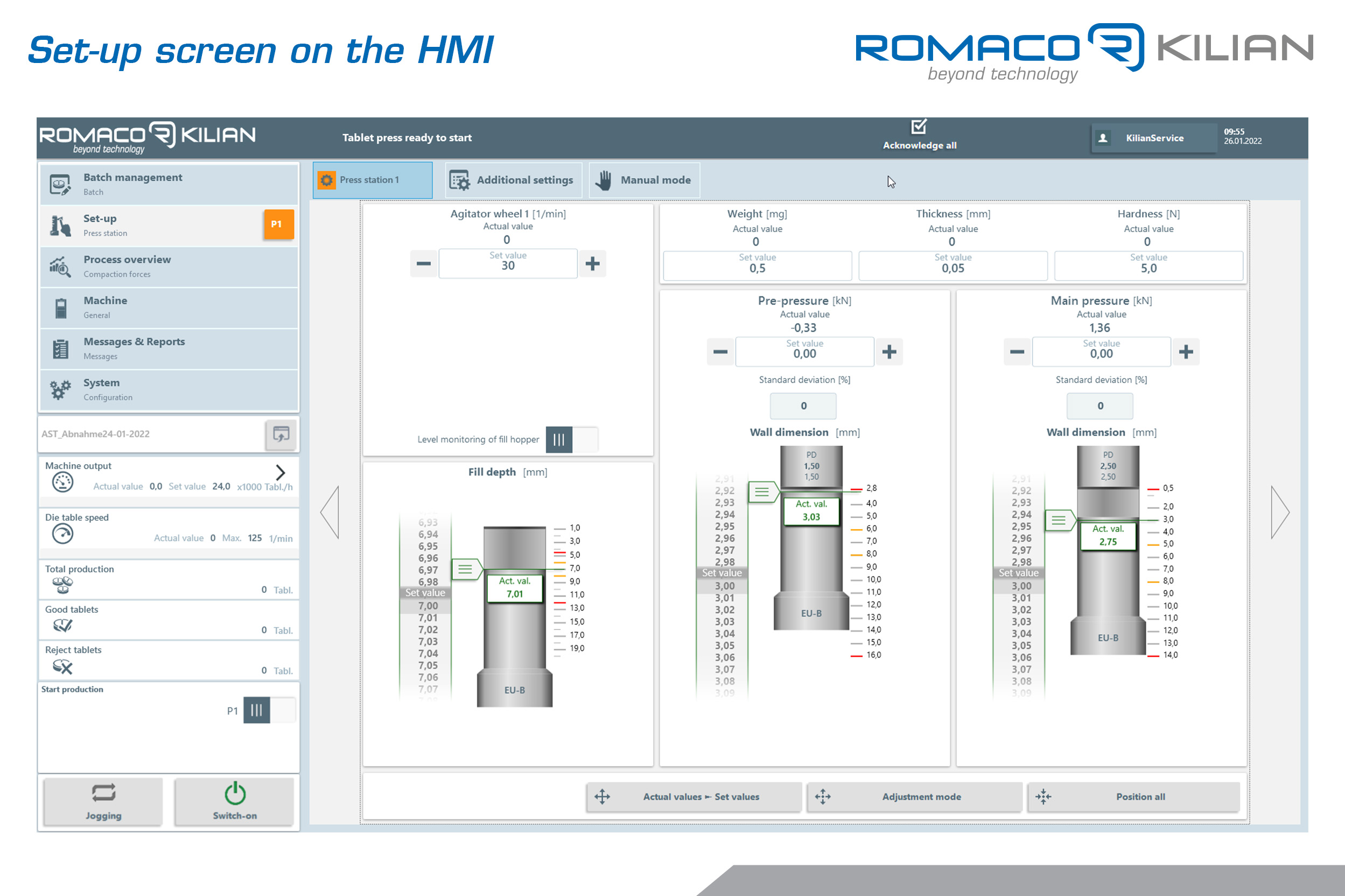Screen dimensions: 1345x896
Task: Click Machine output gauge icon
Action: point(62,482)
